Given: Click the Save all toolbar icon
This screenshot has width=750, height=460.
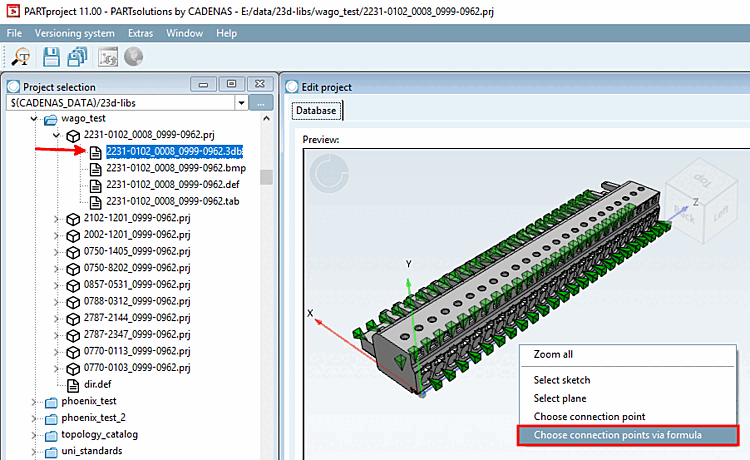Looking at the screenshot, I should tap(77, 57).
